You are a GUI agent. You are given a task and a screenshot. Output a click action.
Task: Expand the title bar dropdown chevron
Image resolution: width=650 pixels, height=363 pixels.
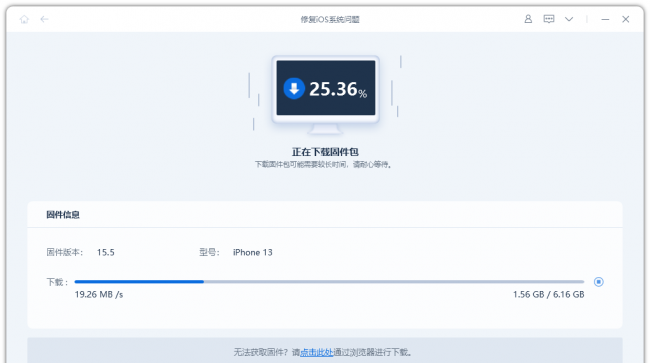[x=569, y=19]
